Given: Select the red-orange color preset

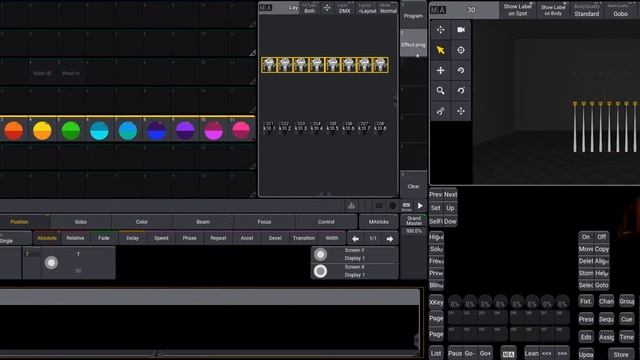Looking at the screenshot, I should pos(13,131).
